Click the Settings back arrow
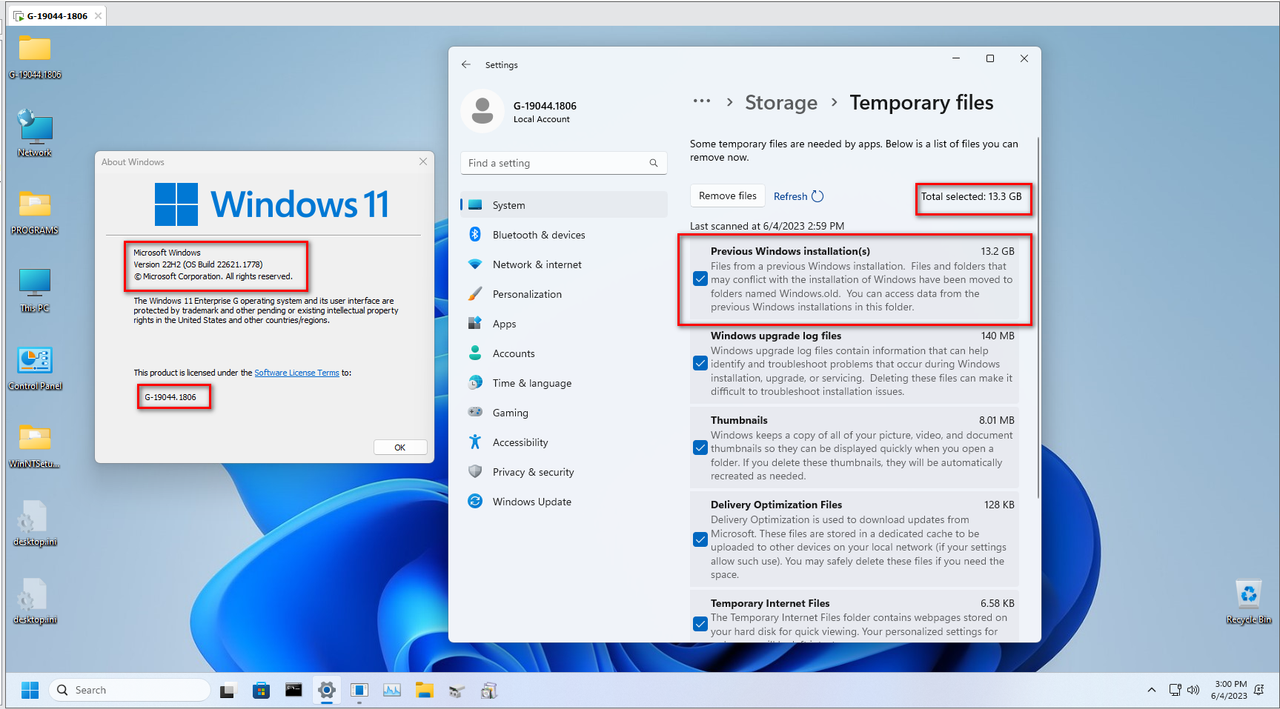This screenshot has width=1280, height=709. (466, 64)
